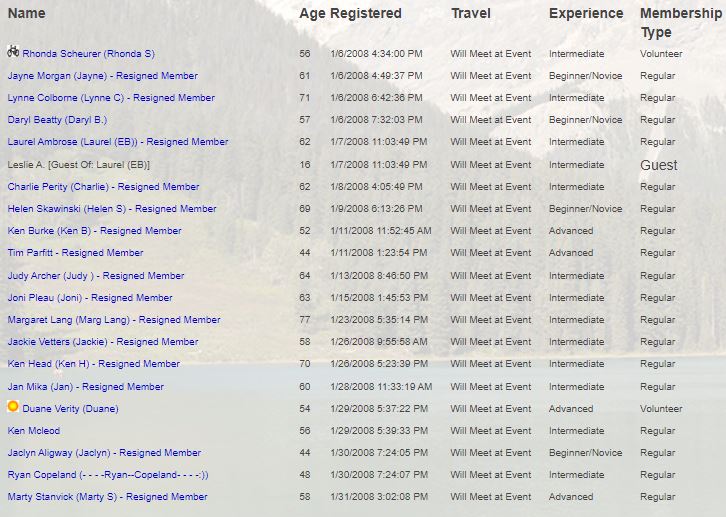Screen dimensions: 726x517
Task: Click Will Meet at Event in Ken Mcleod's row
Action: point(491,431)
